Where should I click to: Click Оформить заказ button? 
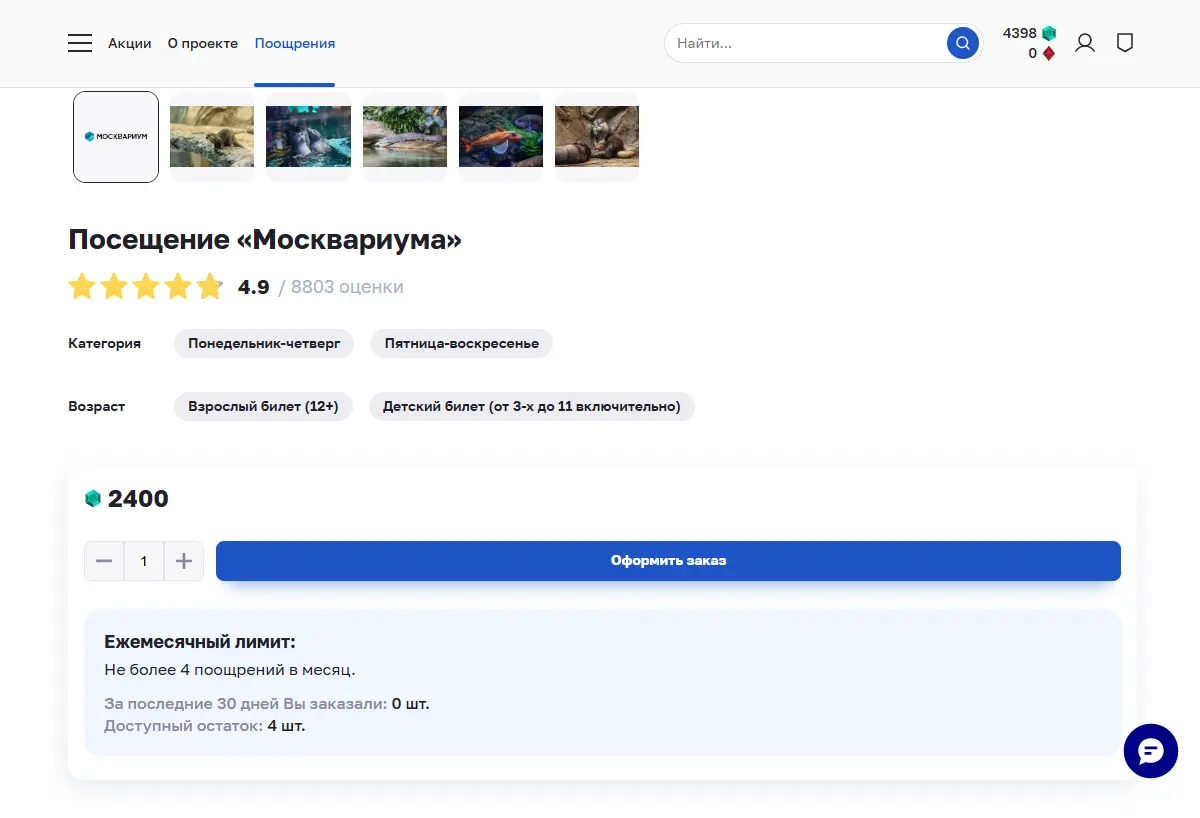coord(668,561)
